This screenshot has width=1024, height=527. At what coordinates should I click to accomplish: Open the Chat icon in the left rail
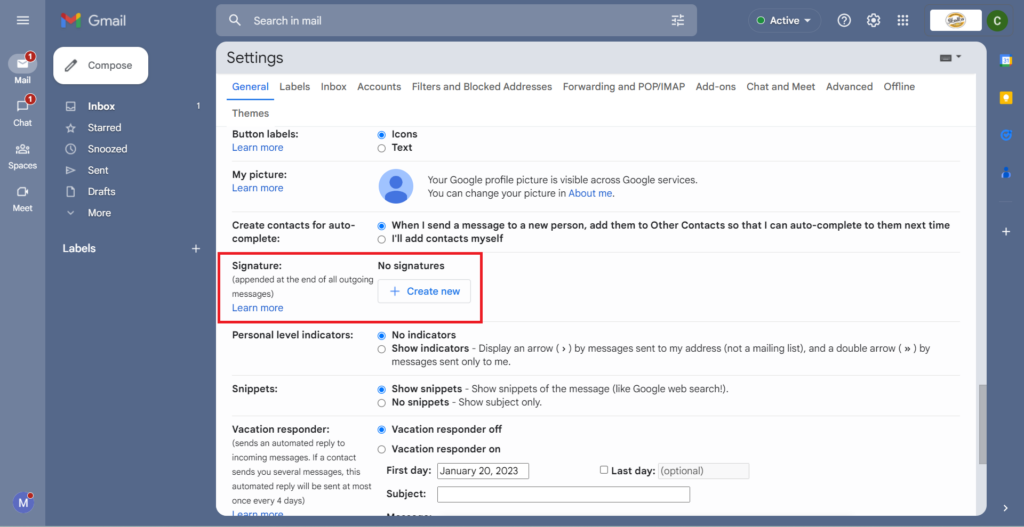[22, 106]
